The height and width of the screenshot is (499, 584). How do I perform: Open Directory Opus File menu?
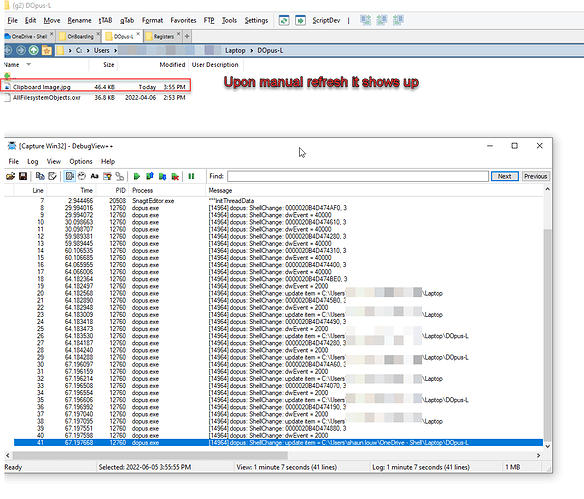coord(12,20)
